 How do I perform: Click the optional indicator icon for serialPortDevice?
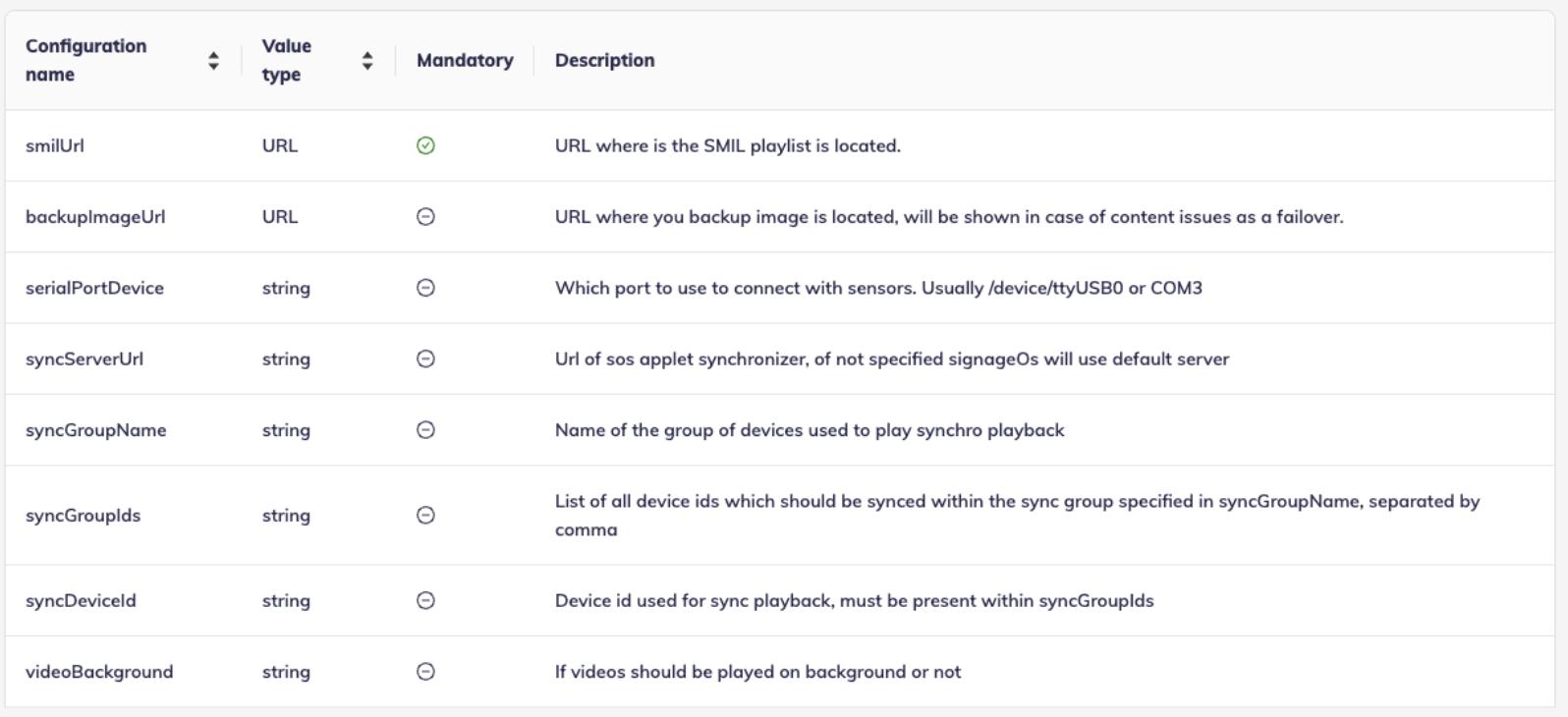click(424, 288)
